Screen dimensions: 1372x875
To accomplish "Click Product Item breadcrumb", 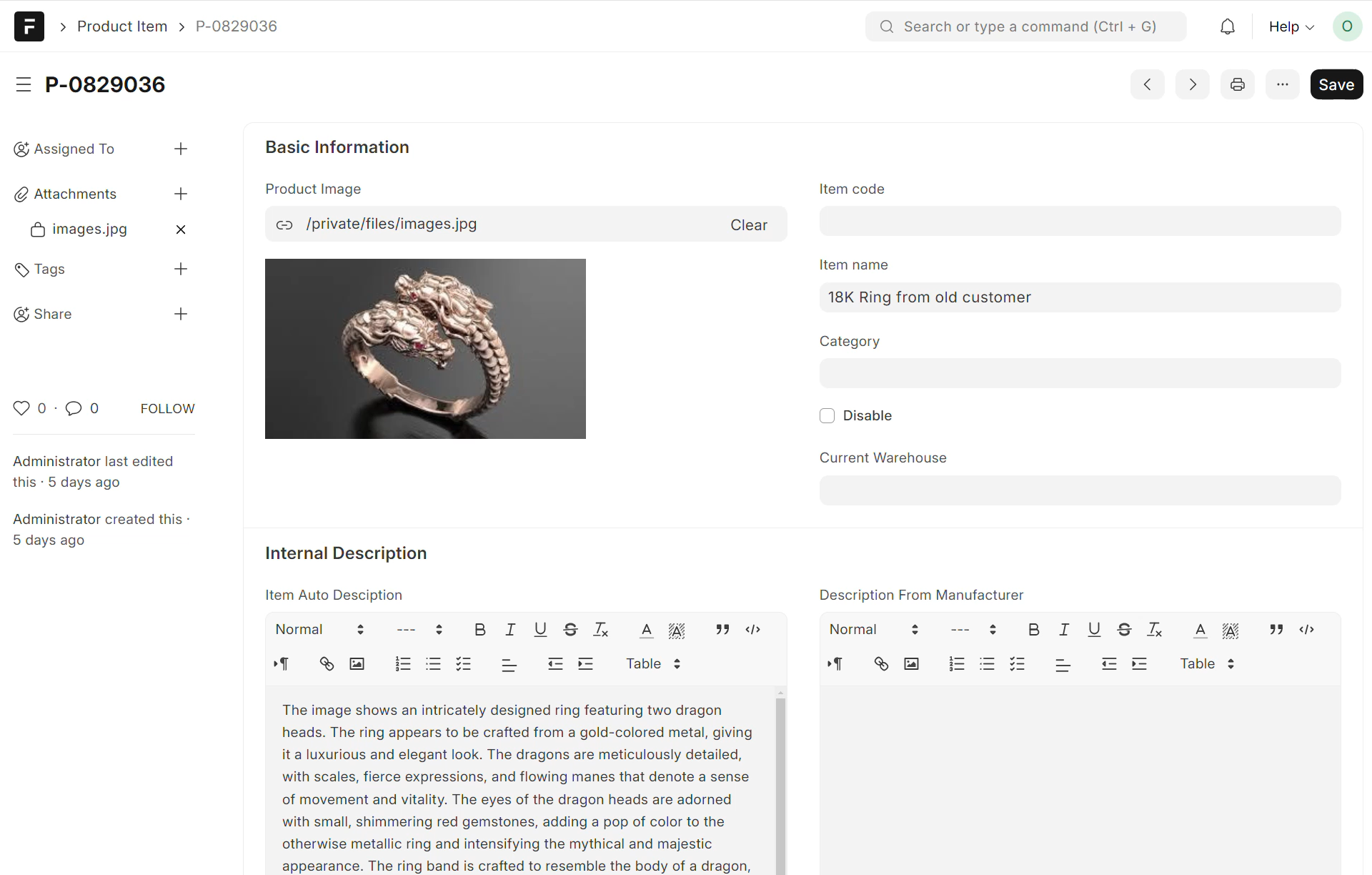I will 122,26.
